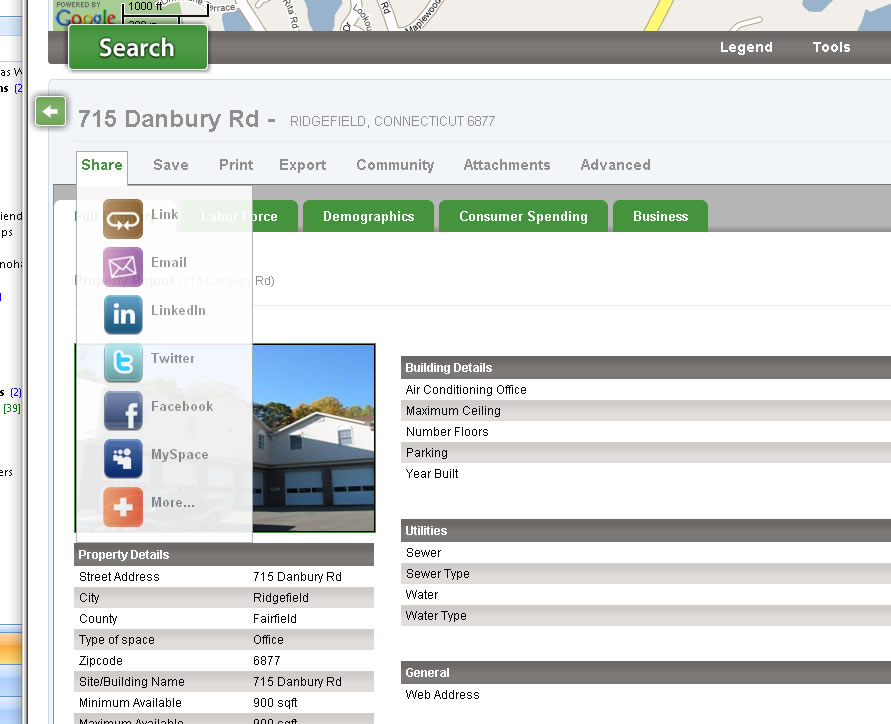Click the Street Address row label

click(119, 577)
